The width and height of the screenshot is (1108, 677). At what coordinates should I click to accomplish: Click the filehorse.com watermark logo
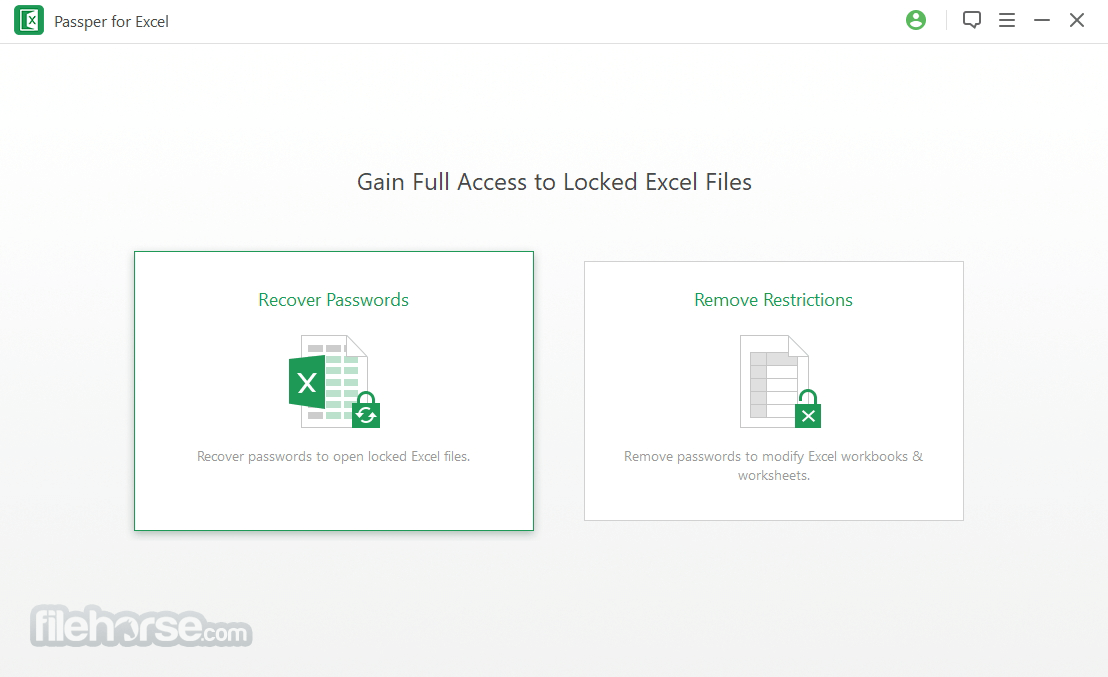141,626
